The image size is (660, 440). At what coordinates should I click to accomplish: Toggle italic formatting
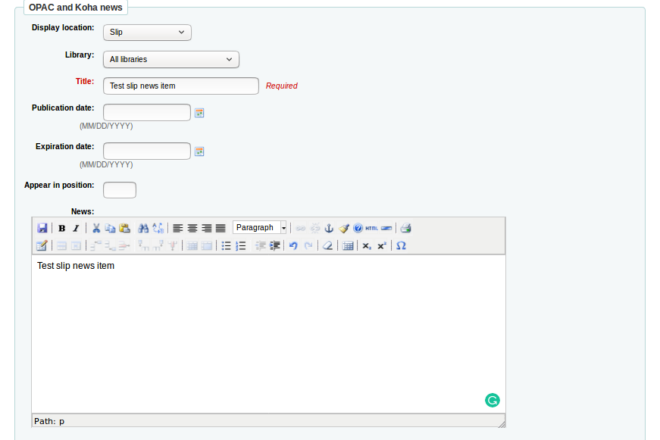(75, 228)
